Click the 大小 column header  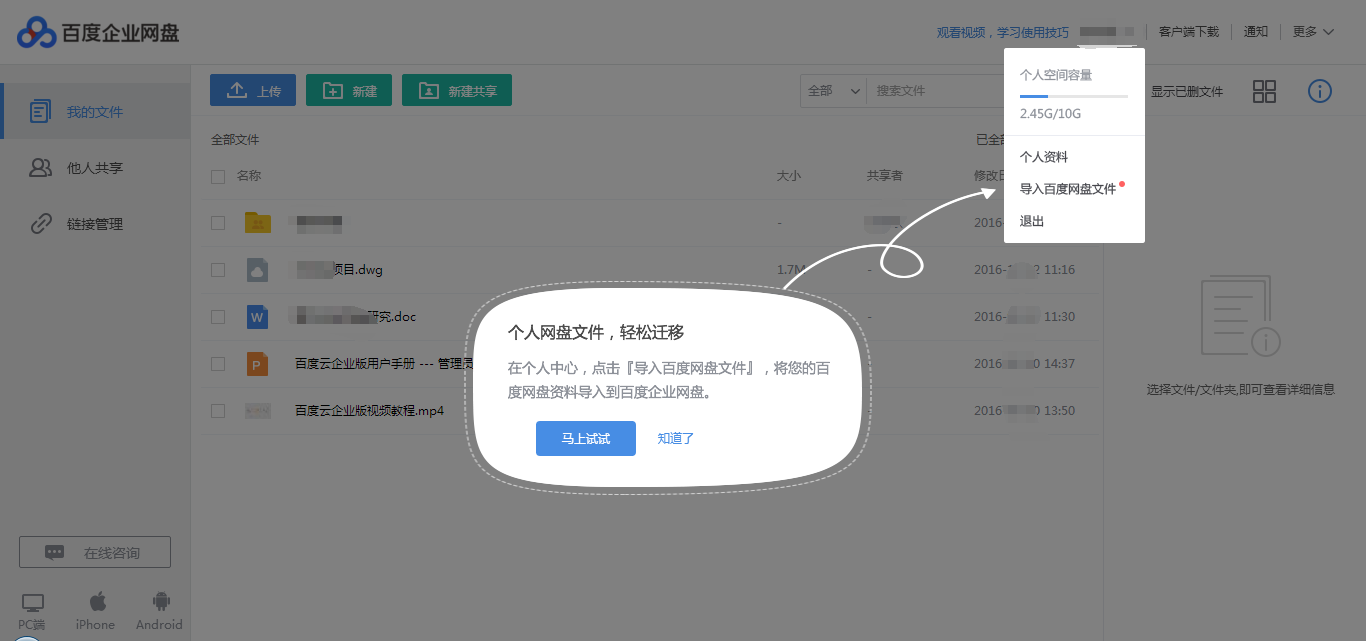tap(789, 176)
